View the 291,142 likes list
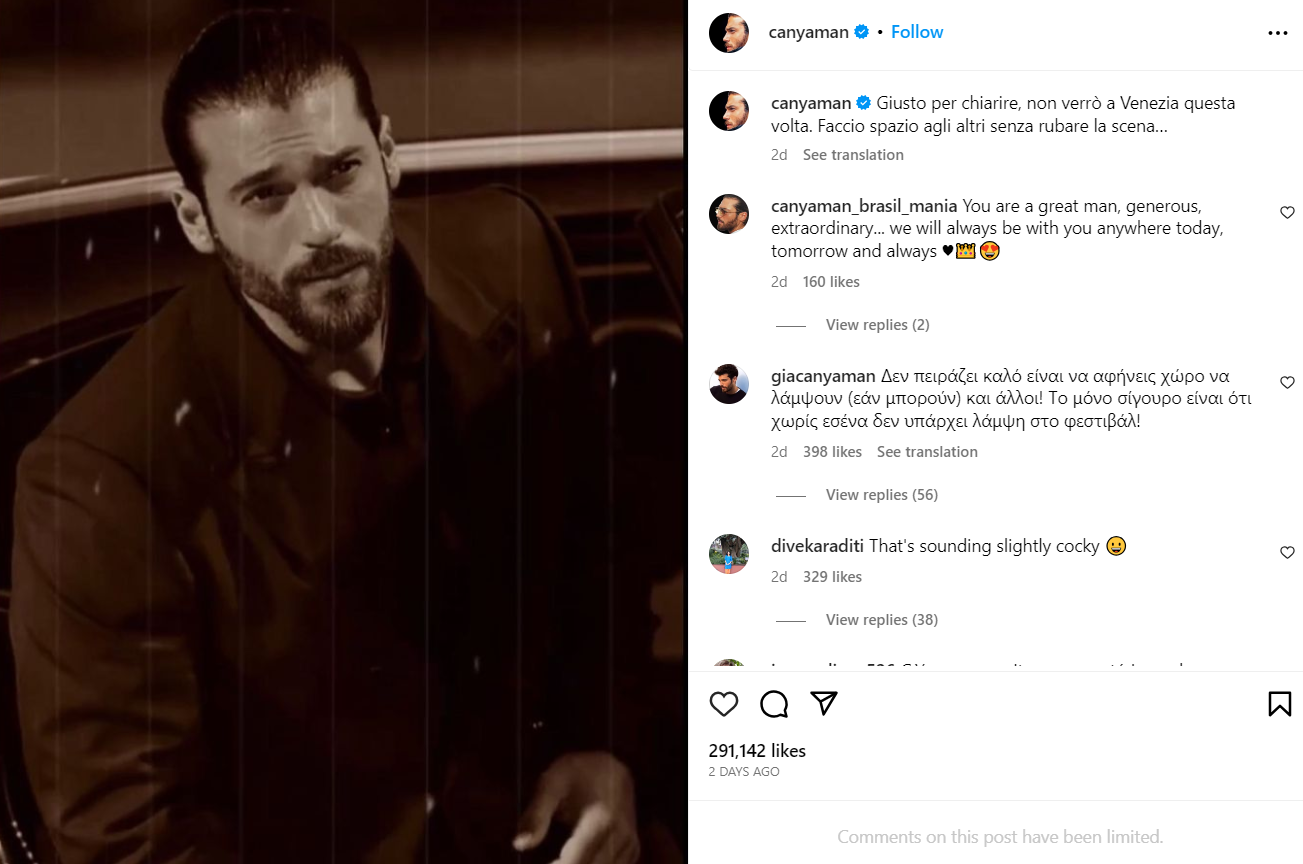The height and width of the screenshot is (864, 1303). coord(757,751)
